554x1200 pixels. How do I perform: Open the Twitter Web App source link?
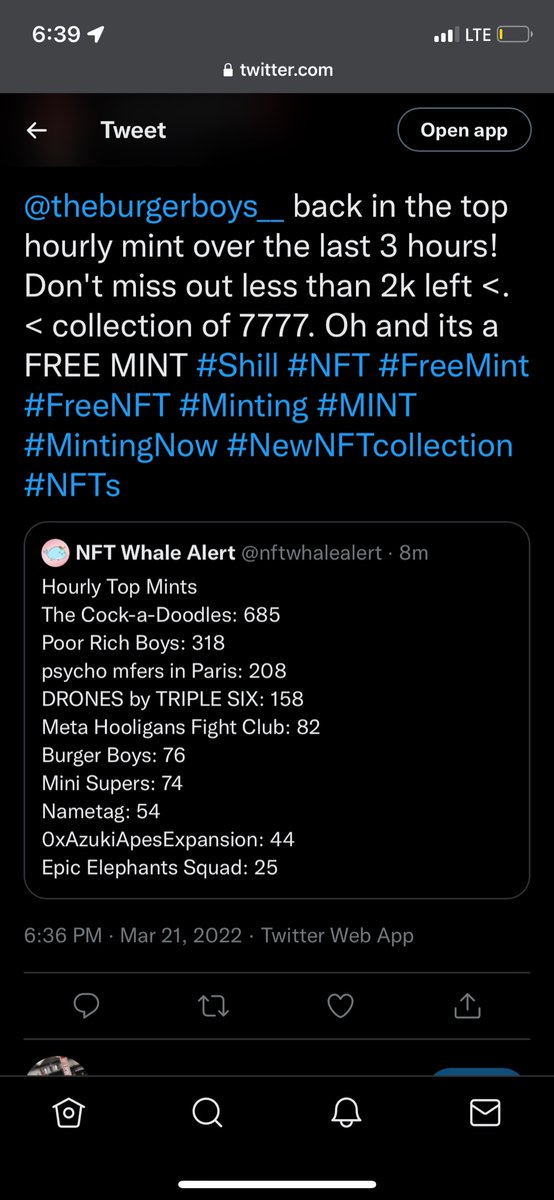(337, 936)
